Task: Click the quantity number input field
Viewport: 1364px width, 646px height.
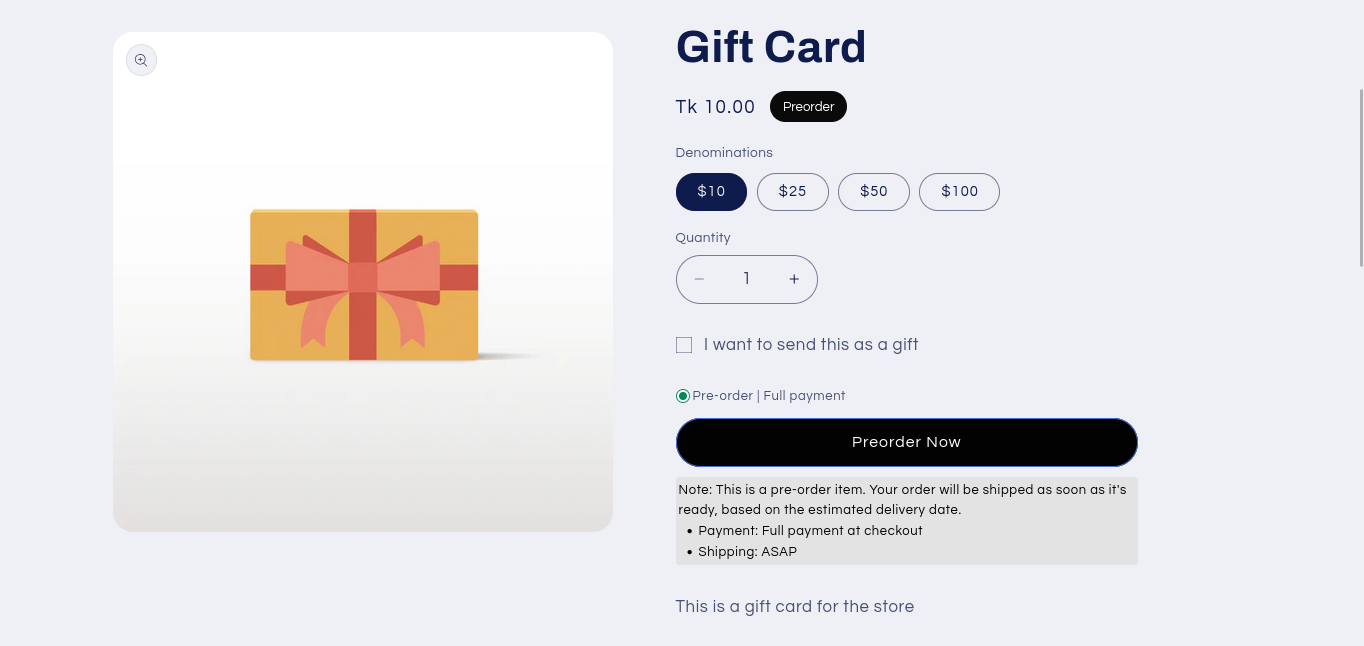Action: click(x=747, y=280)
